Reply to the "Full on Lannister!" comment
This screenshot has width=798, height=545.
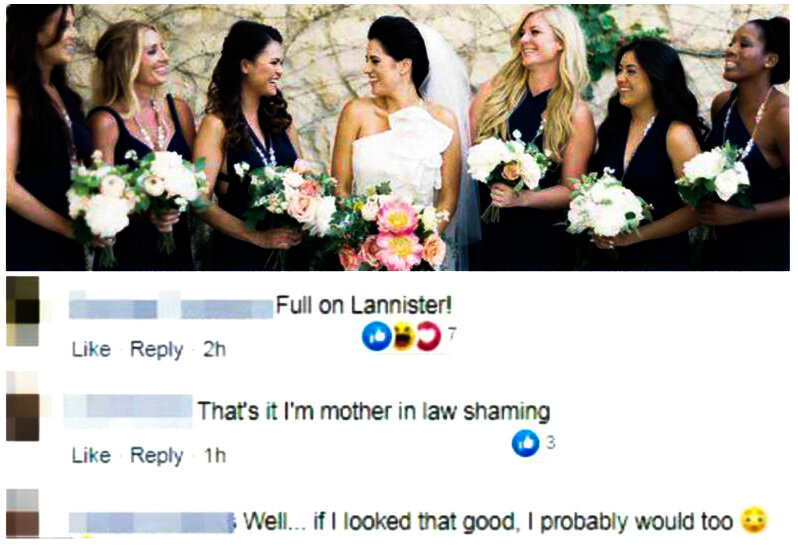[156, 350]
